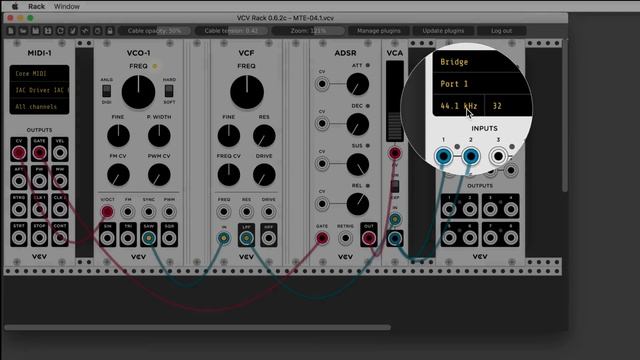Image resolution: width=640 pixels, height=360 pixels.
Task: Click the vertical scrollbar beside the rack
Action: coord(565,116)
